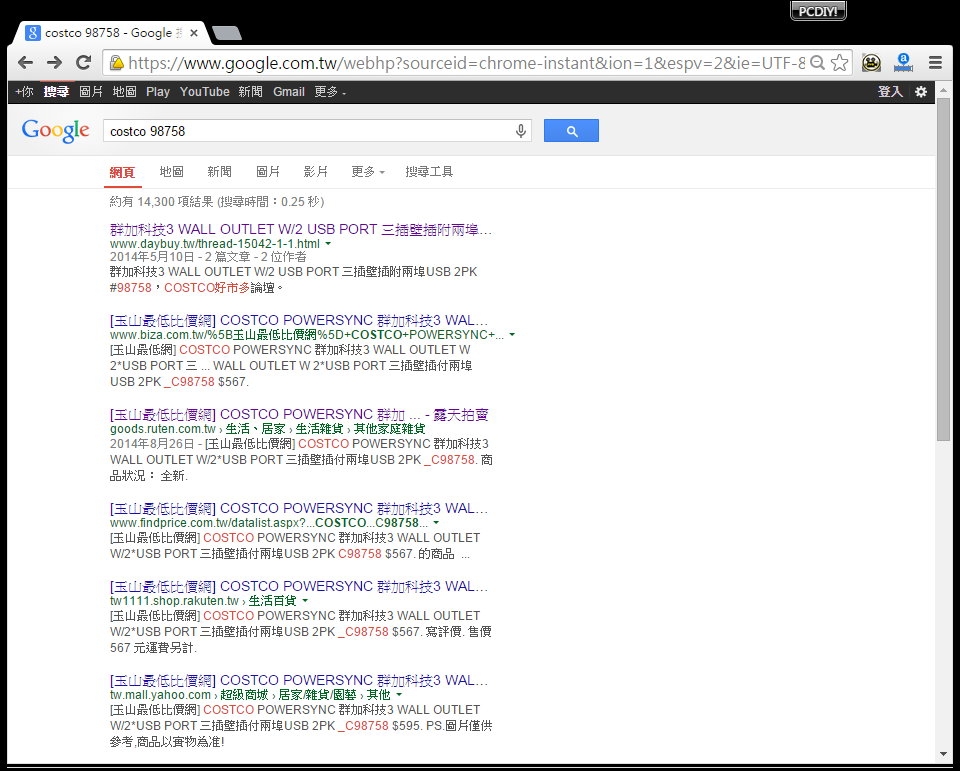
Task: Expand dropdown arrow next to rakuten 生活百貨
Action: click(x=305, y=601)
